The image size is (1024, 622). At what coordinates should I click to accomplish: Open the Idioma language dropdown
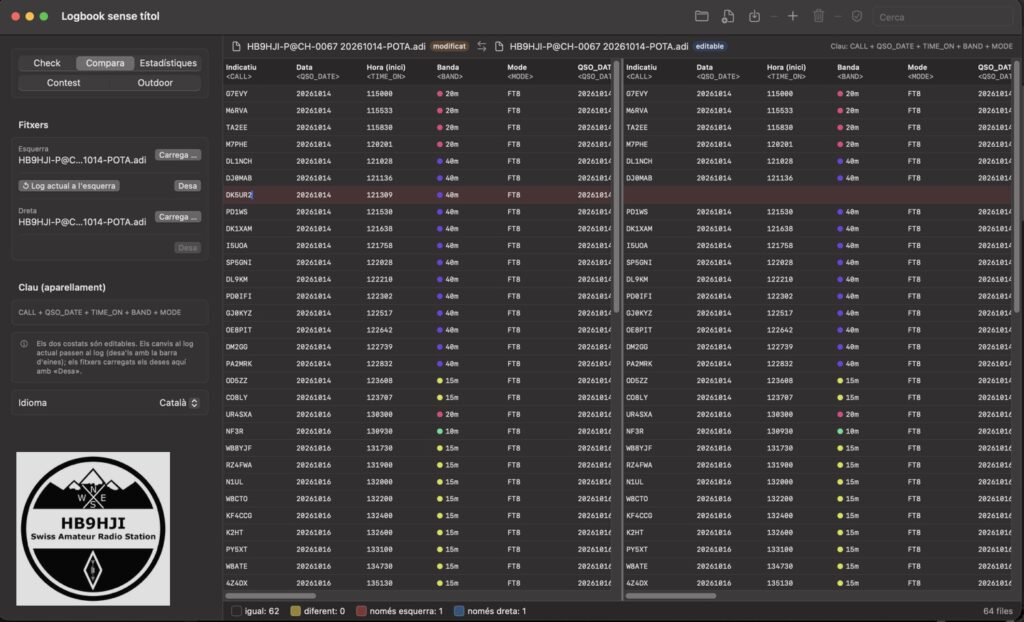click(x=179, y=402)
